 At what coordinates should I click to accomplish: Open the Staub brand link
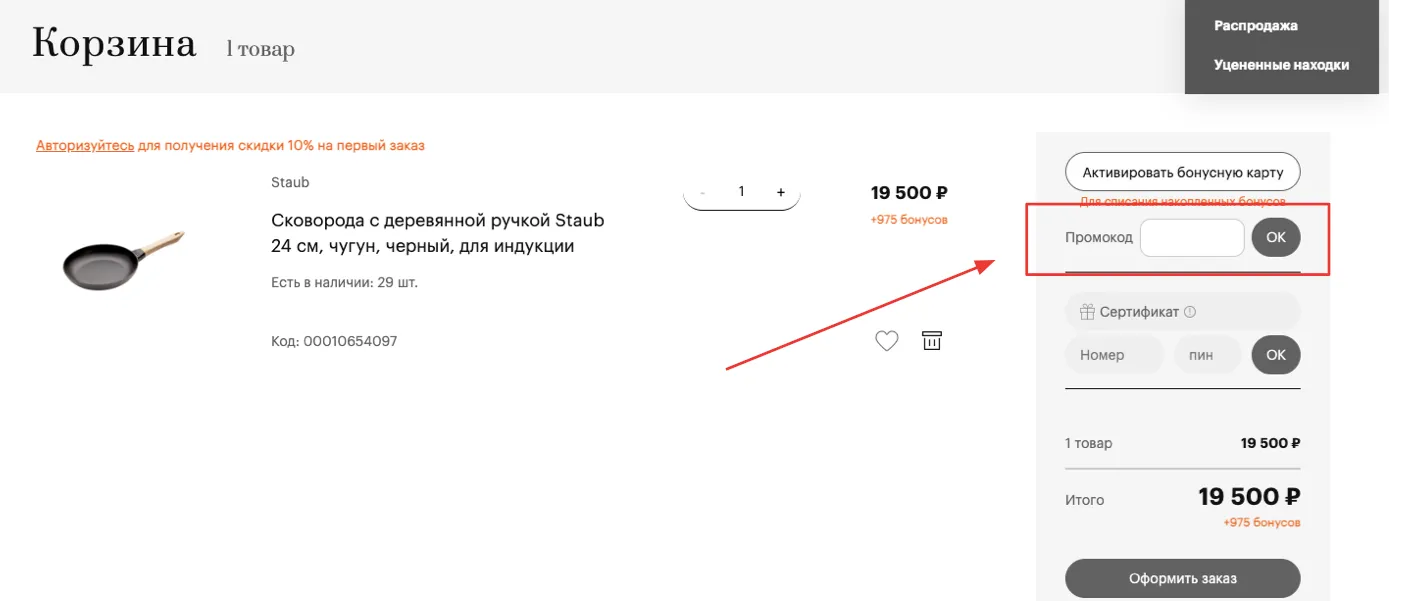pos(290,182)
